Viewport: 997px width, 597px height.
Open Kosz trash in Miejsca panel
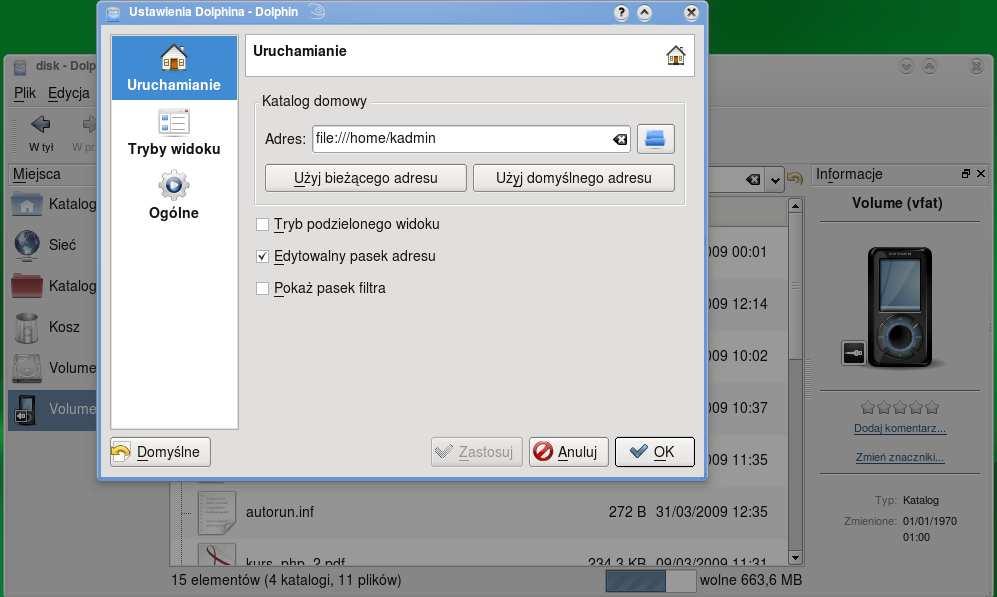53,327
